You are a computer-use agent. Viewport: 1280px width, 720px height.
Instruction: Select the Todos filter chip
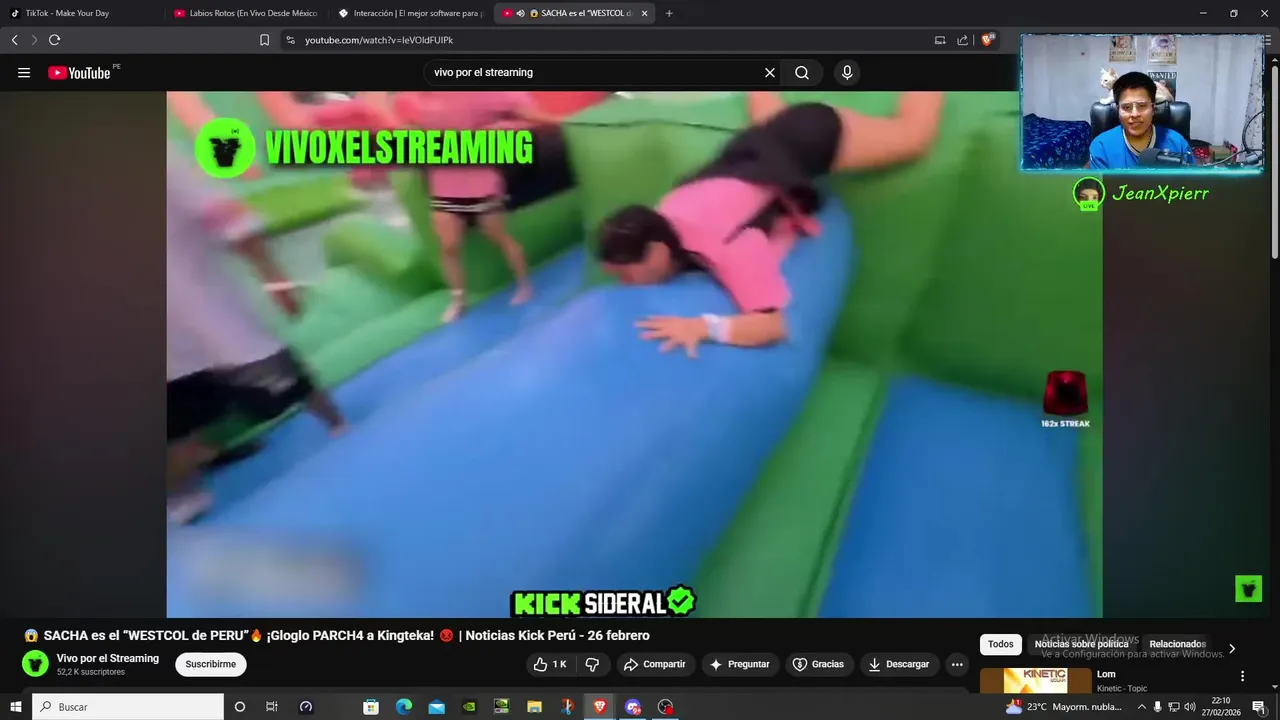tap(1001, 644)
